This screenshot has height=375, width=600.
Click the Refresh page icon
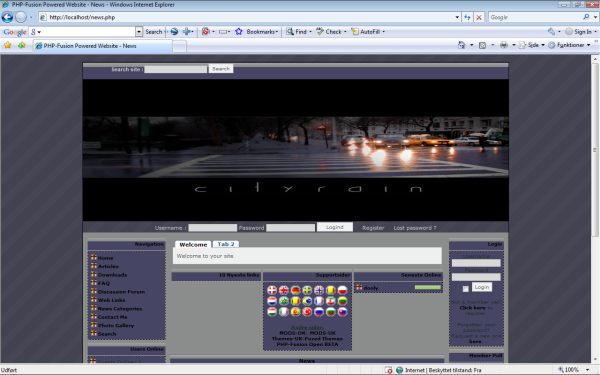[467, 17]
